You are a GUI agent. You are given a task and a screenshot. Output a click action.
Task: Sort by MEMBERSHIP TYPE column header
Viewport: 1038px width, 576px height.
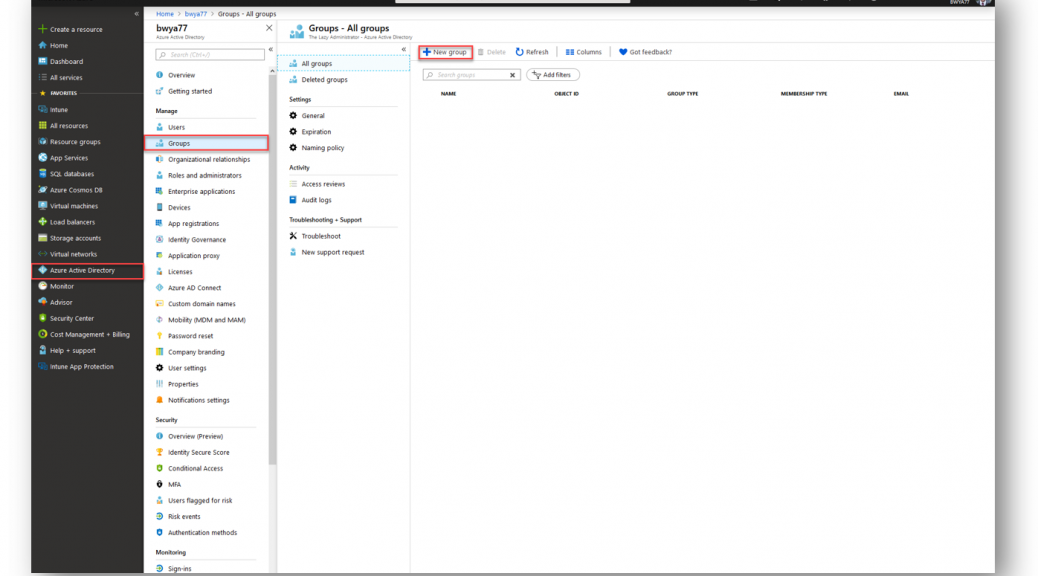pos(804,94)
